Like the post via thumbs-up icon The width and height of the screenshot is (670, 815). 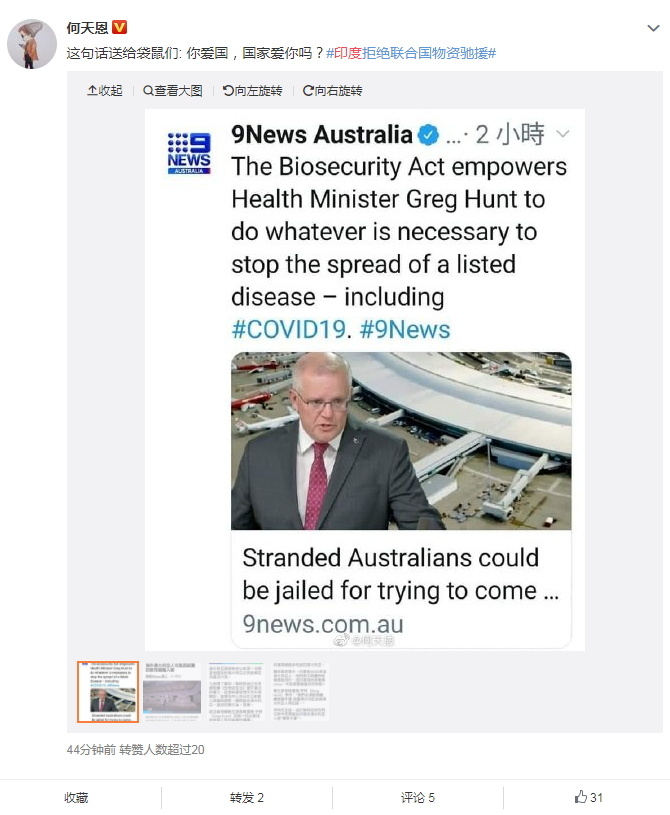coord(581,797)
